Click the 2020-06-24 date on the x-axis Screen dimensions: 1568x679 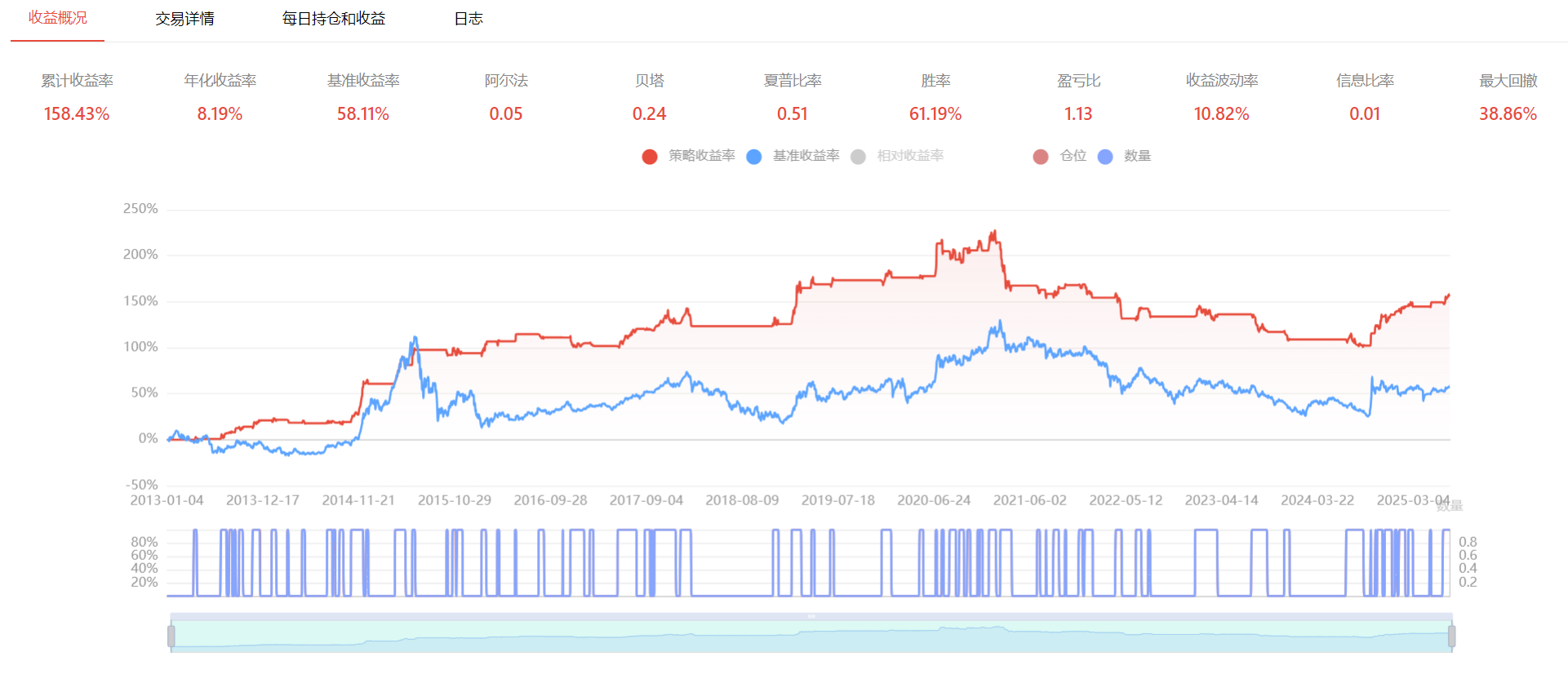tap(934, 500)
